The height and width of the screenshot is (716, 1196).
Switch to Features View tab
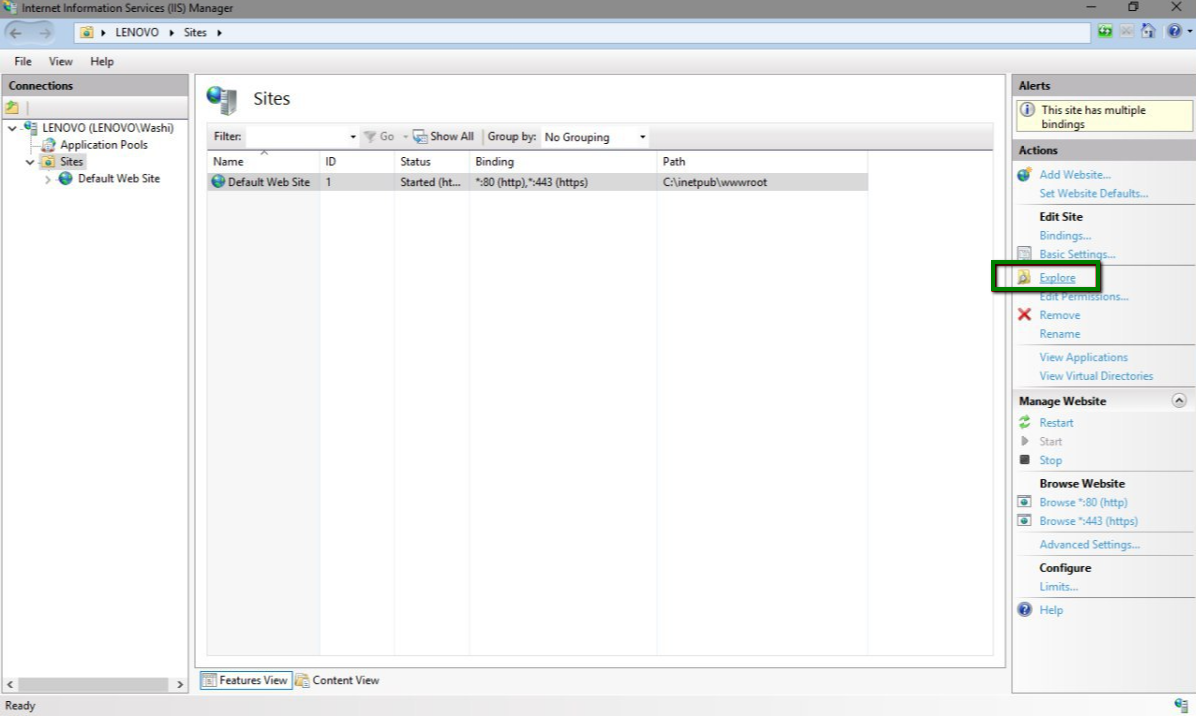coord(246,680)
